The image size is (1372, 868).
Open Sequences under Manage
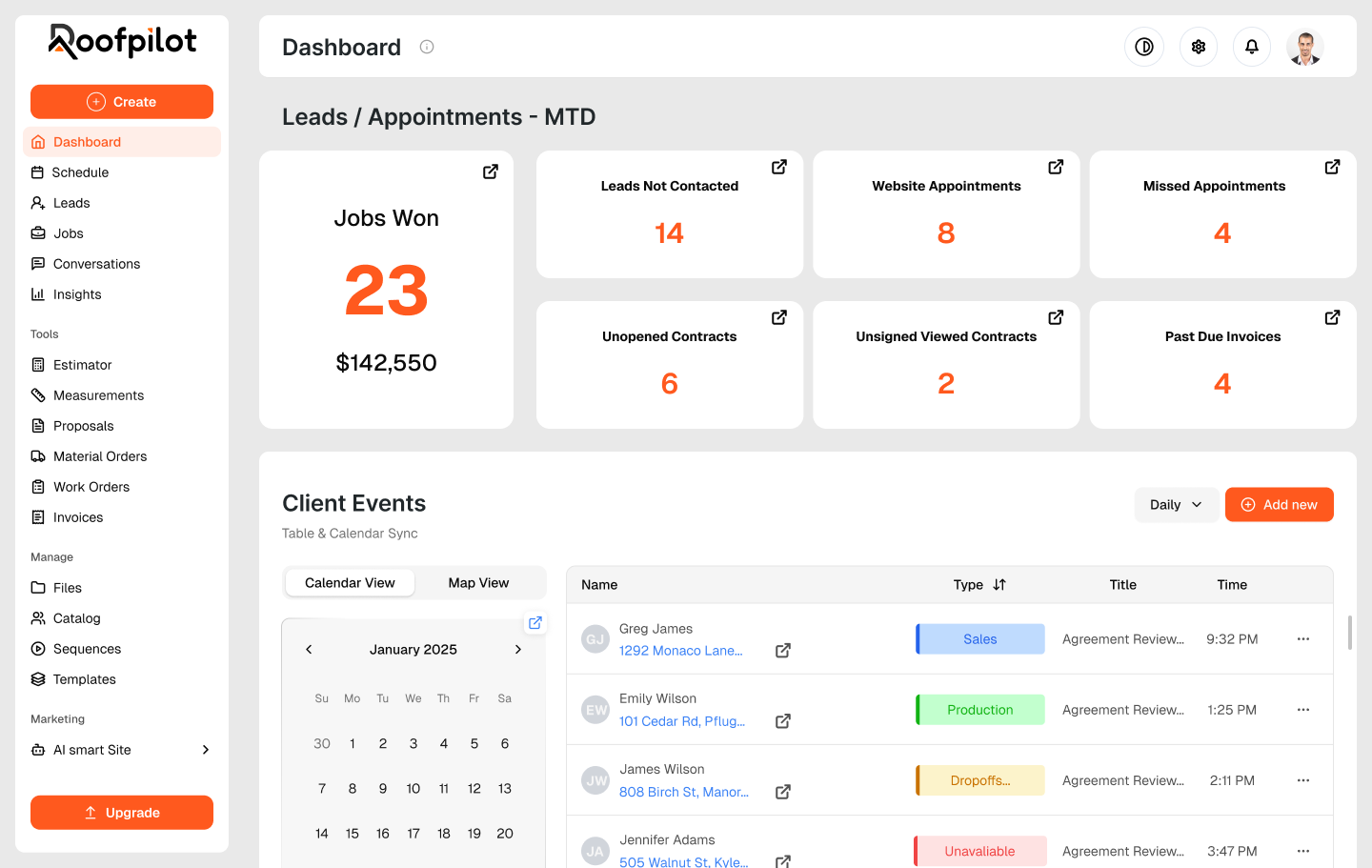122,649
